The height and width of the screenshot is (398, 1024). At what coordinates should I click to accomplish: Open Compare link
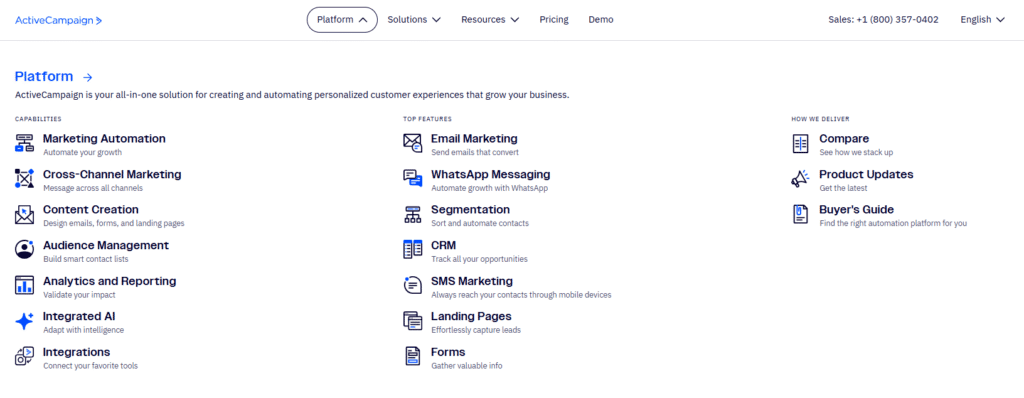click(x=844, y=139)
